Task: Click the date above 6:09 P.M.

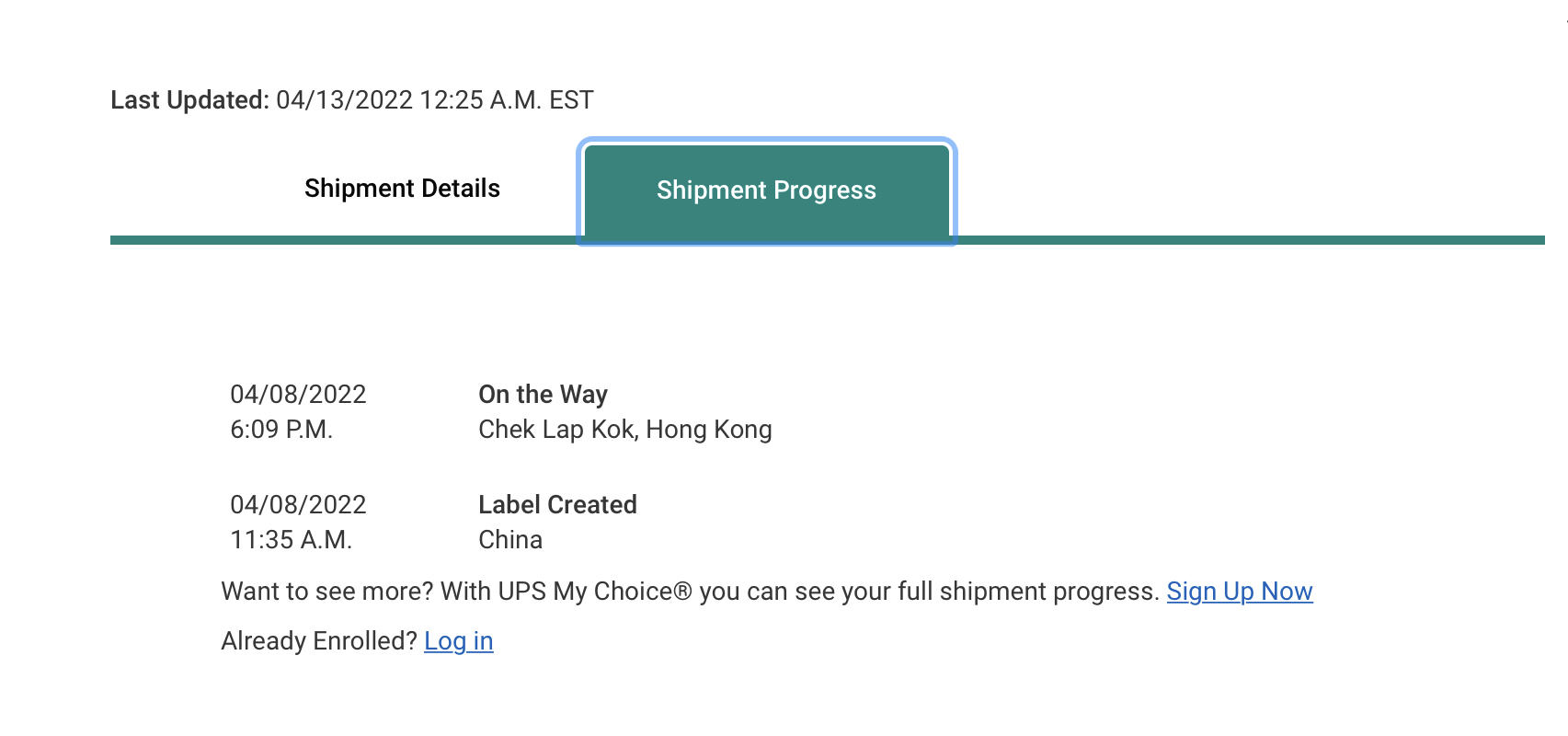Action: (298, 395)
